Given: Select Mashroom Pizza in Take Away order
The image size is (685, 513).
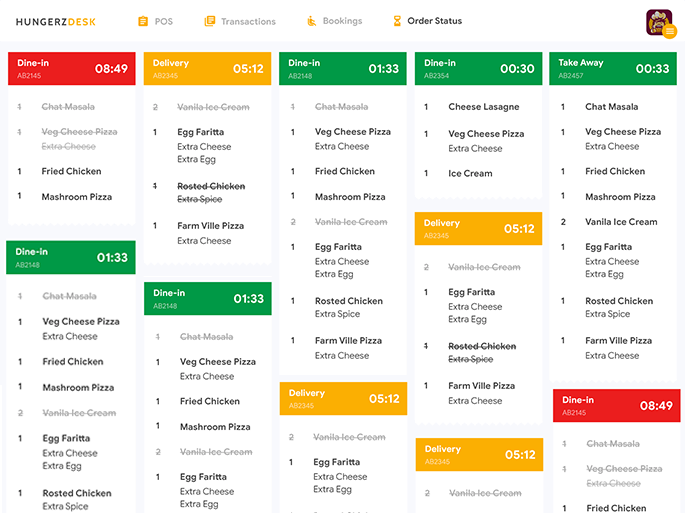Looking at the screenshot, I should pos(620,197).
